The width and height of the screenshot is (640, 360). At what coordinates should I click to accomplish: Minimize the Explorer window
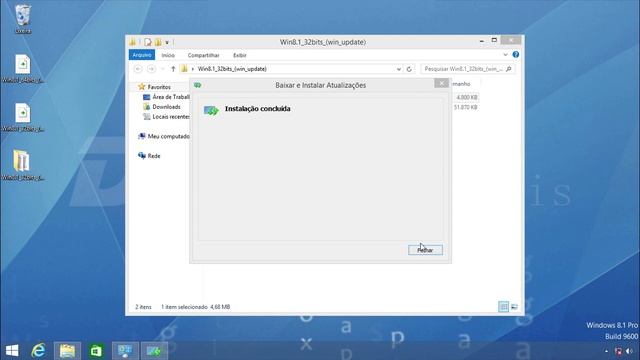(482, 40)
